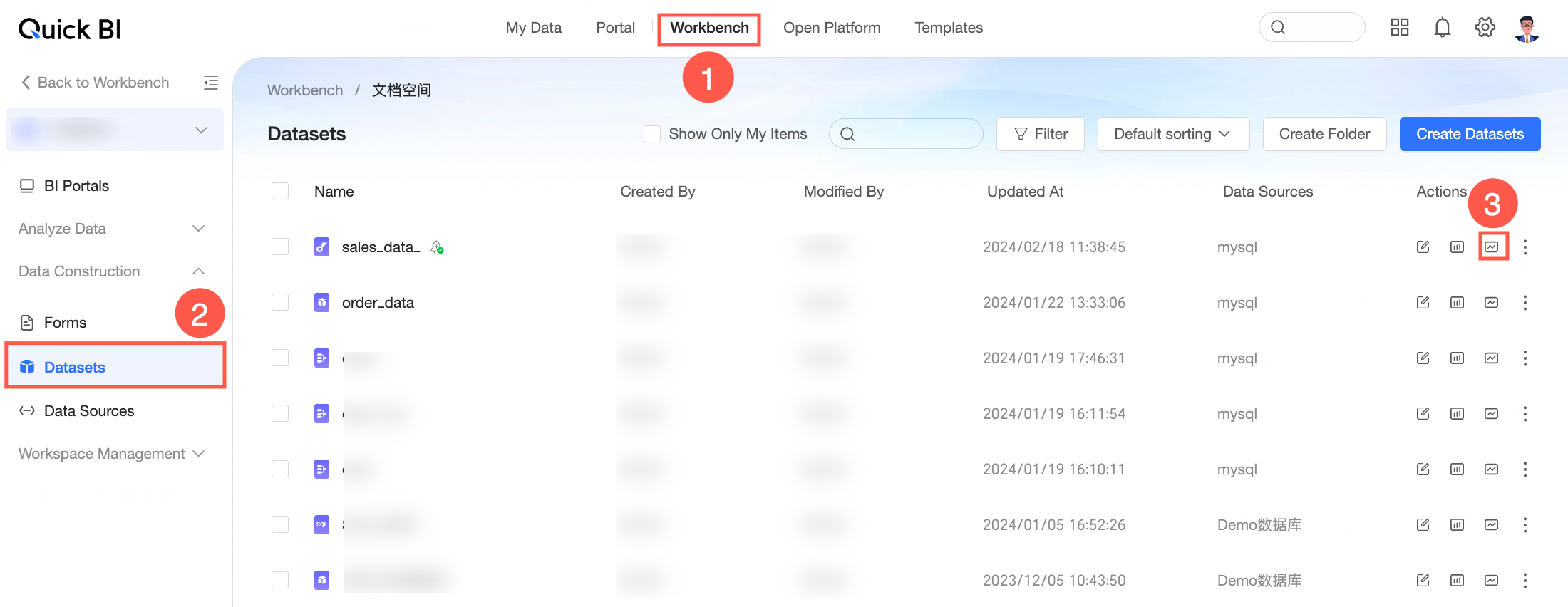
Task: Click the SQL dataset icon in the 2024/01/05 row
Action: tap(322, 525)
